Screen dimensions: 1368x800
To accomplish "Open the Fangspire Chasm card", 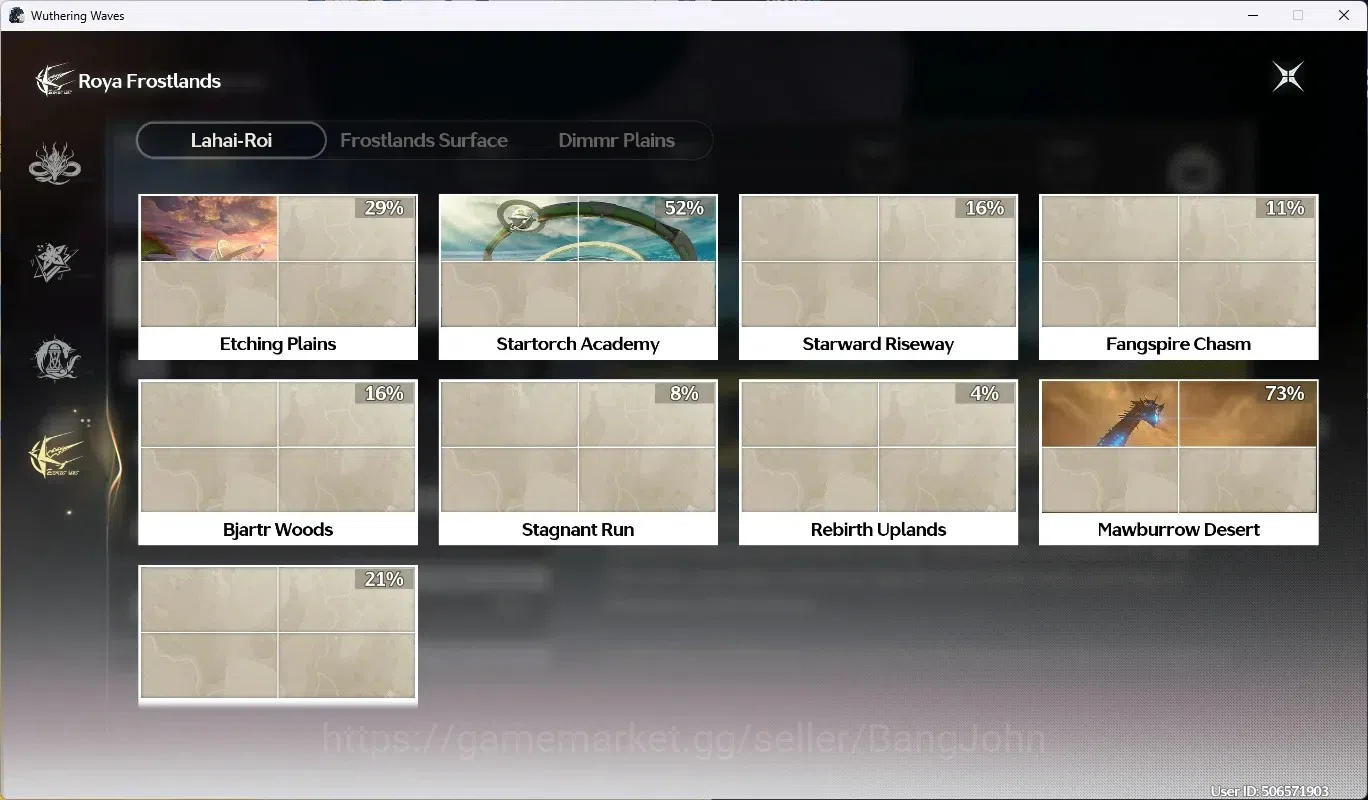I will click(1178, 277).
